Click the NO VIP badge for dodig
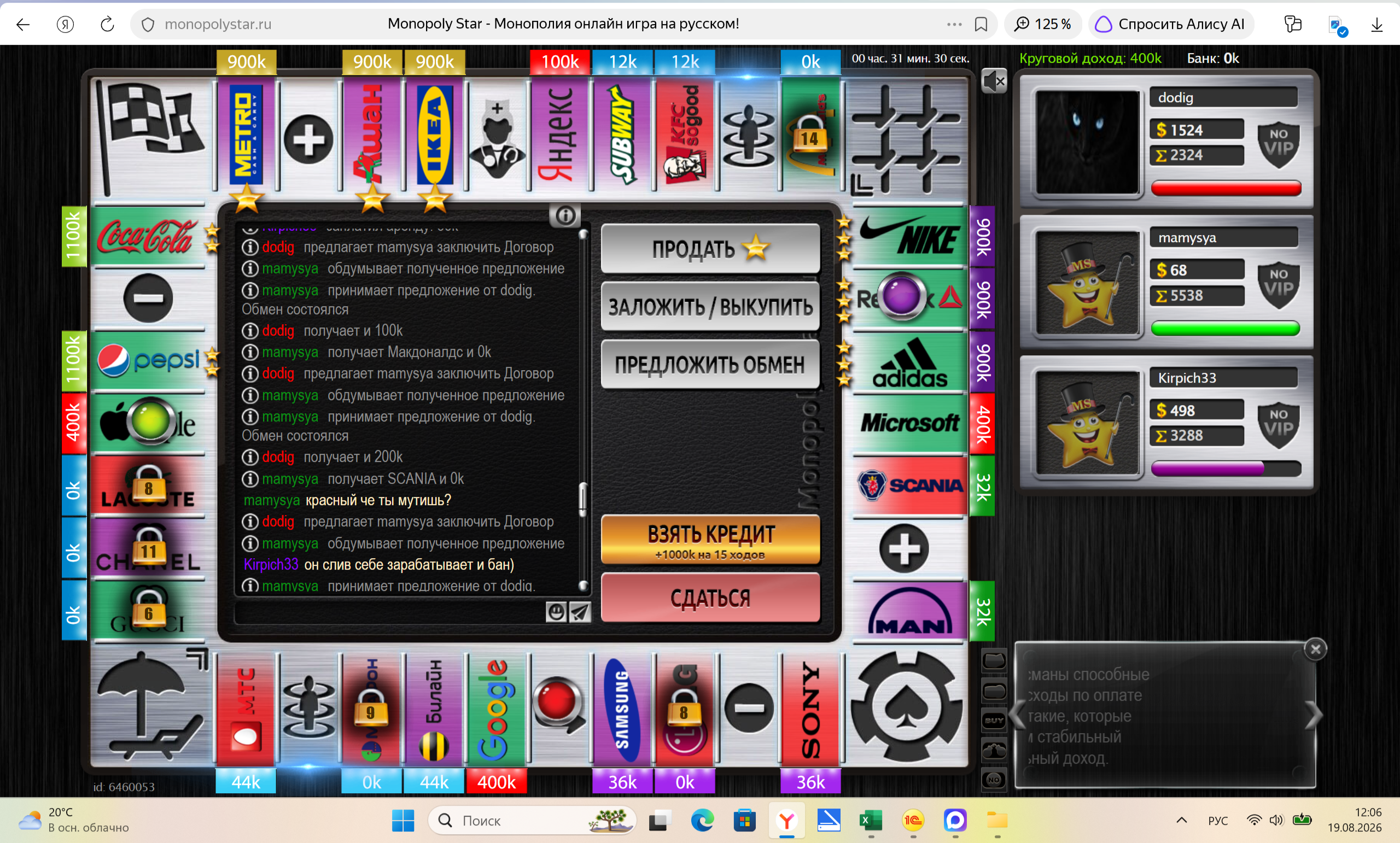The image size is (1400, 843). [x=1279, y=144]
